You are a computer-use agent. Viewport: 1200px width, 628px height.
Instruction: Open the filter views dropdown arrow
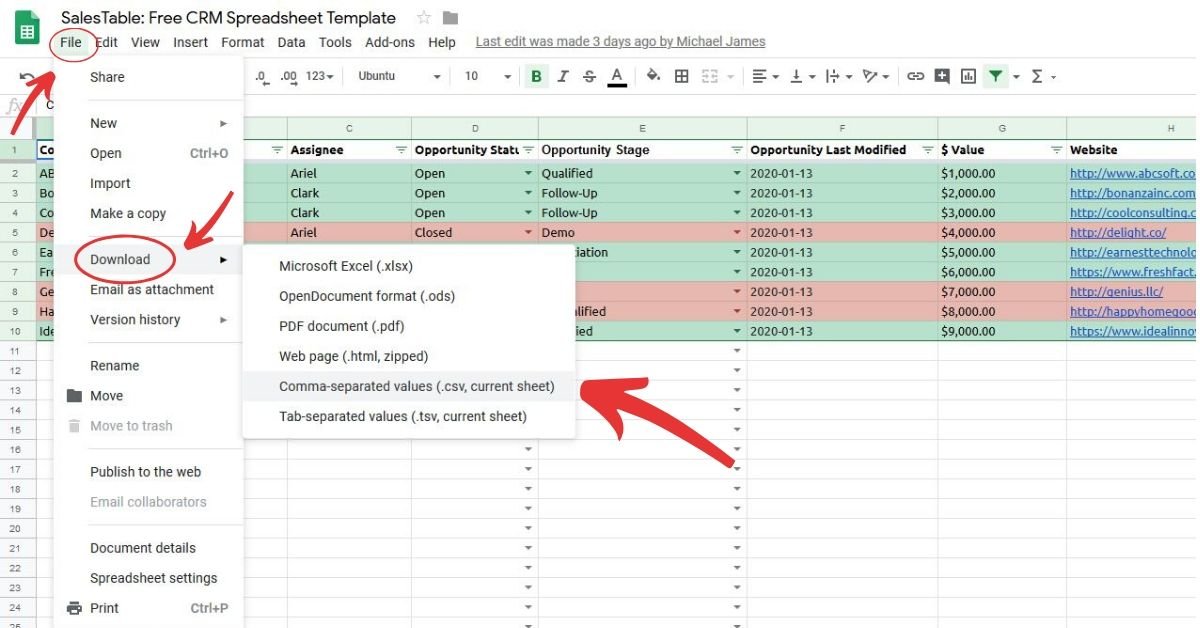pos(1016,77)
